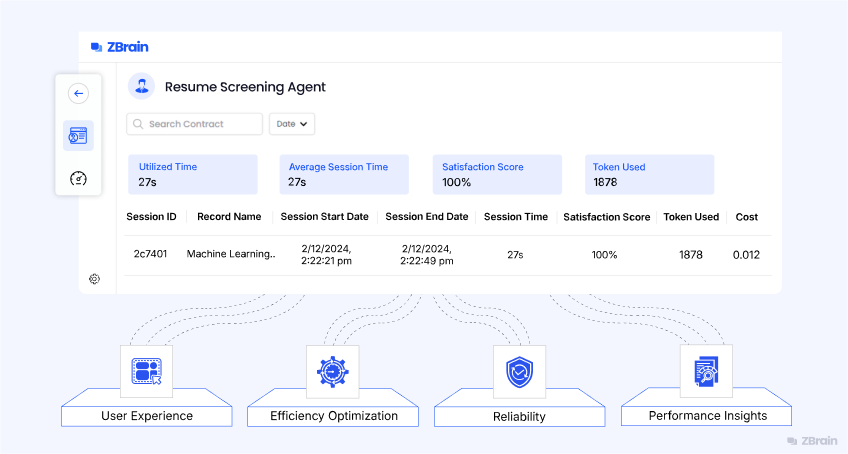Click the Performance Insights document icon
This screenshot has height=454, width=848.
click(x=706, y=372)
